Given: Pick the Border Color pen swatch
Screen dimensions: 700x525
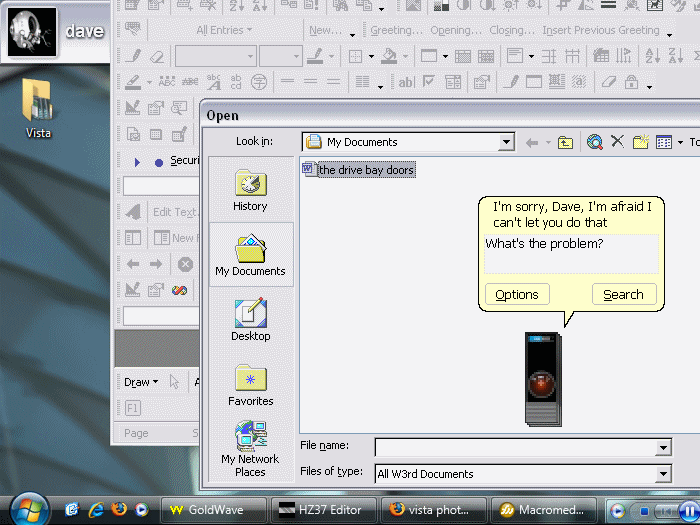Looking at the screenshot, I should (315, 57).
